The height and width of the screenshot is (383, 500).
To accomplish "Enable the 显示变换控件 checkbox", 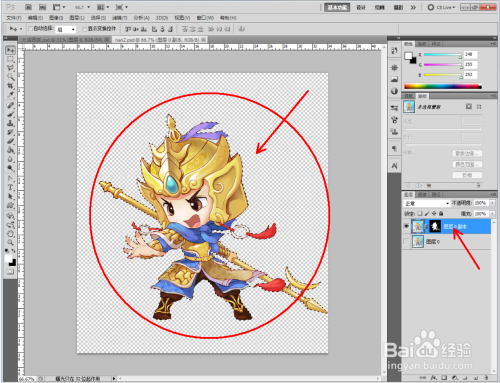I will [x=84, y=29].
